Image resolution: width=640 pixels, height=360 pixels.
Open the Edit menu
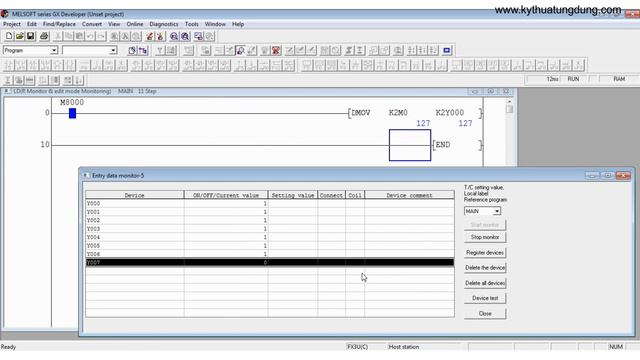click(32, 24)
